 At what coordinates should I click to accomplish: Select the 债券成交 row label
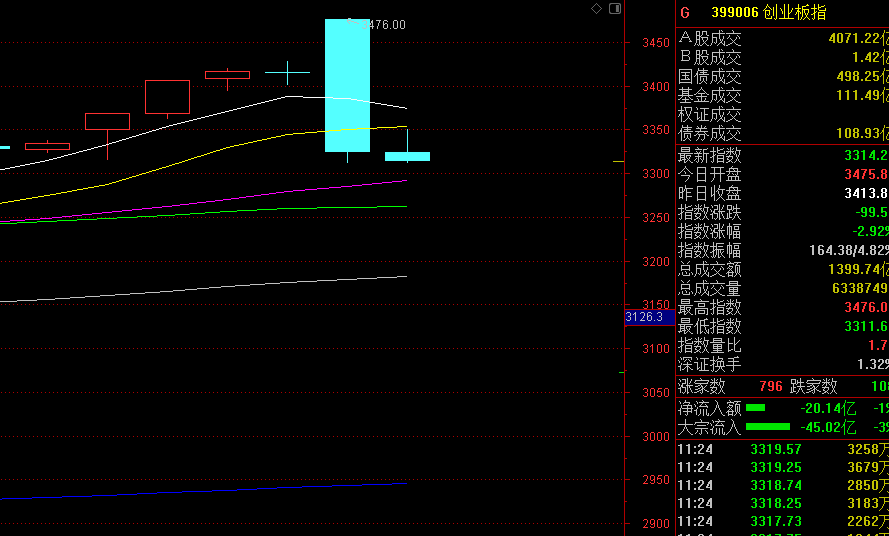(x=710, y=133)
